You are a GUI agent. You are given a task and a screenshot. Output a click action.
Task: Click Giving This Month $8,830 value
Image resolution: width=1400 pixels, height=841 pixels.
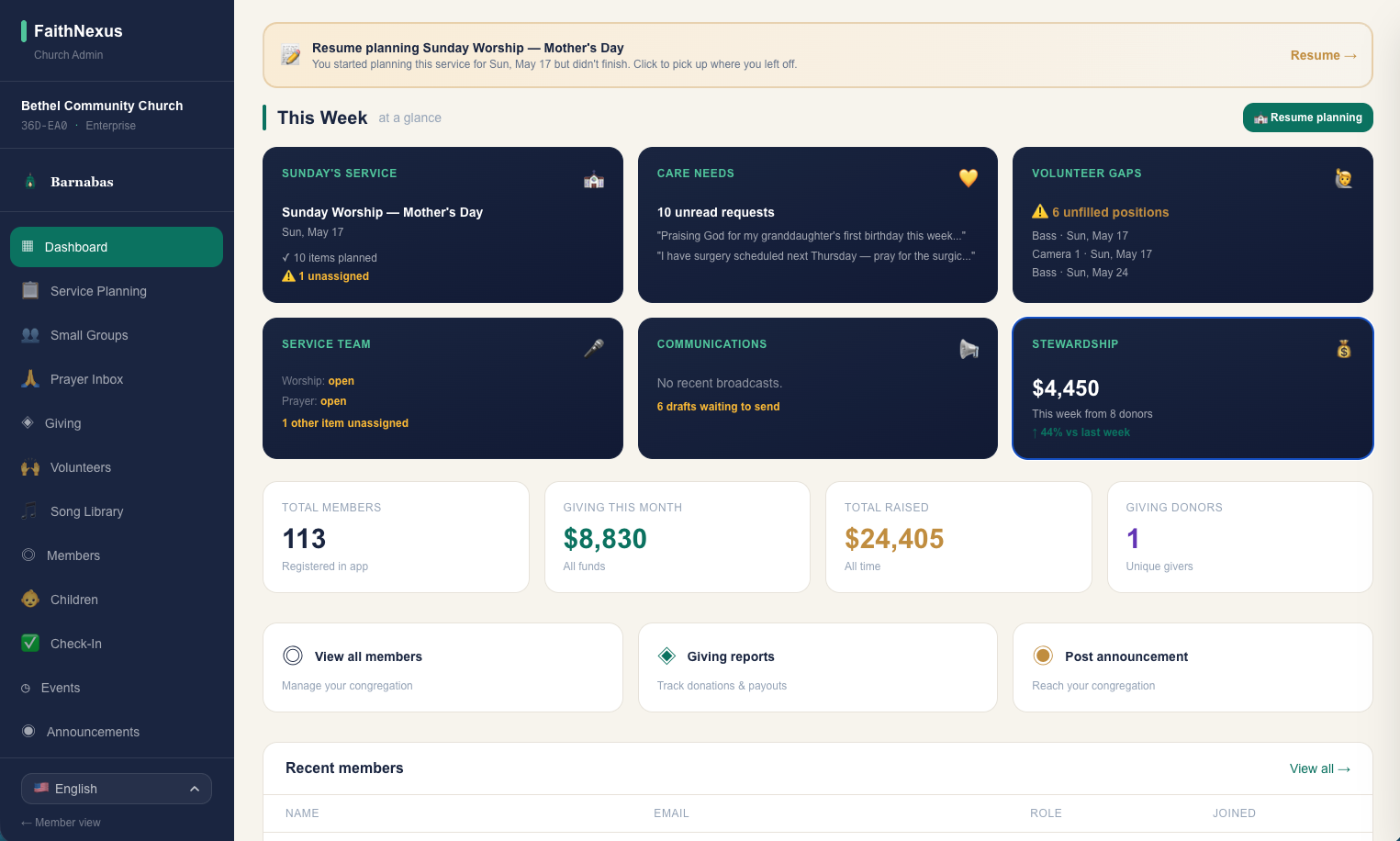pos(605,538)
